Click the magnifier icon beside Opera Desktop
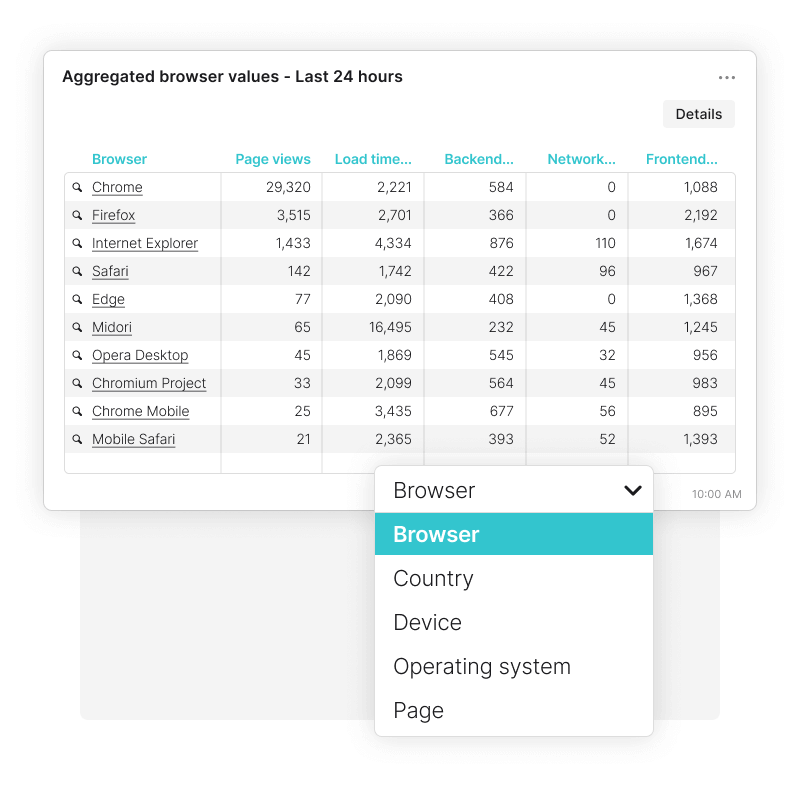This screenshot has height=800, width=800. (77, 356)
